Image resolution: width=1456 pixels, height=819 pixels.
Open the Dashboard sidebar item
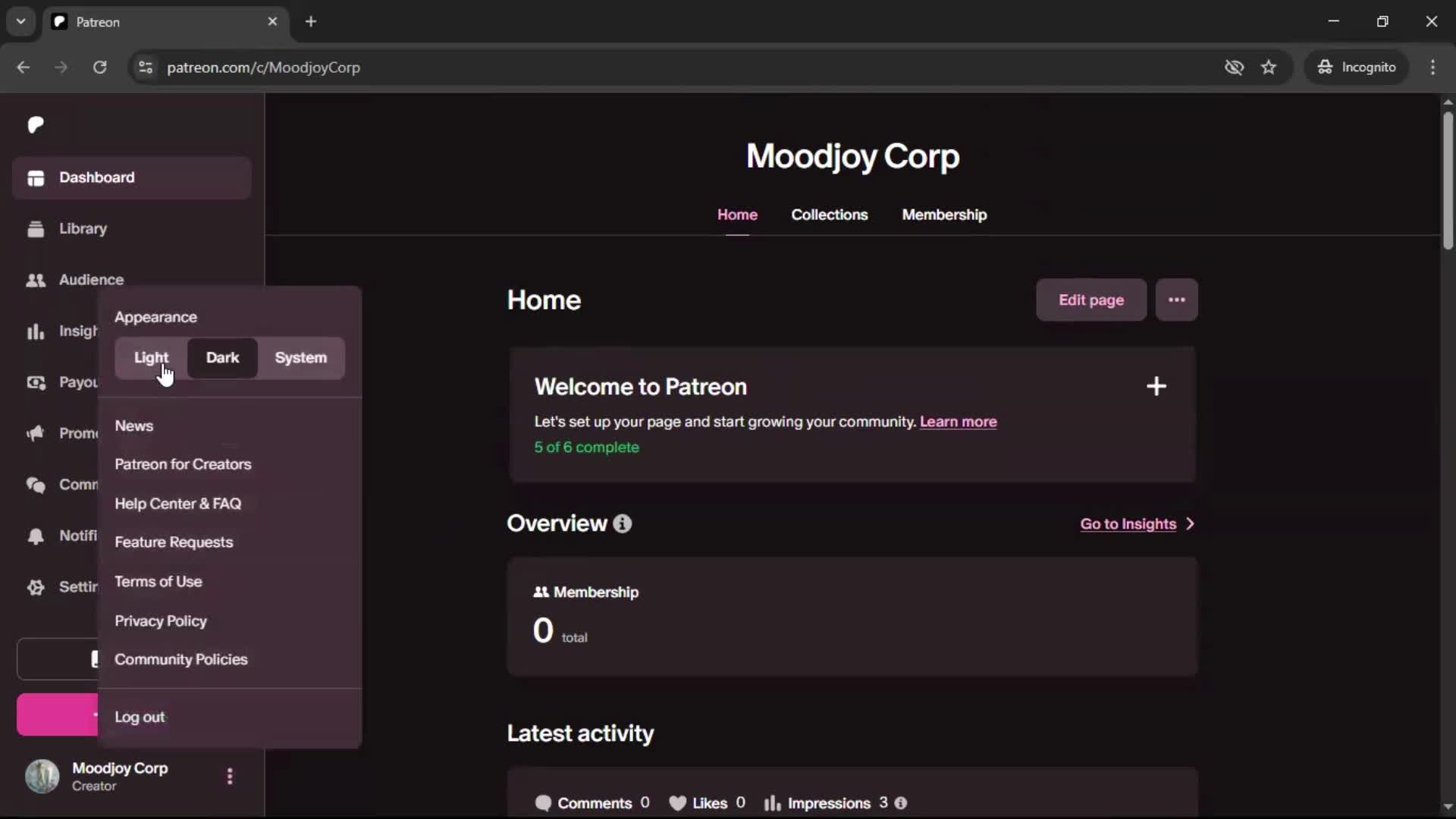131,177
